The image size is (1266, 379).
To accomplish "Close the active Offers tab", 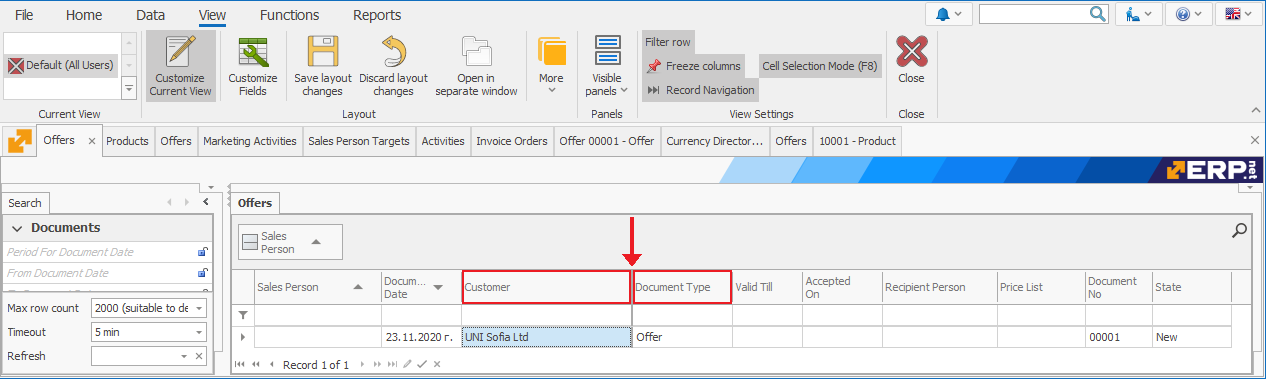I will (92, 142).
